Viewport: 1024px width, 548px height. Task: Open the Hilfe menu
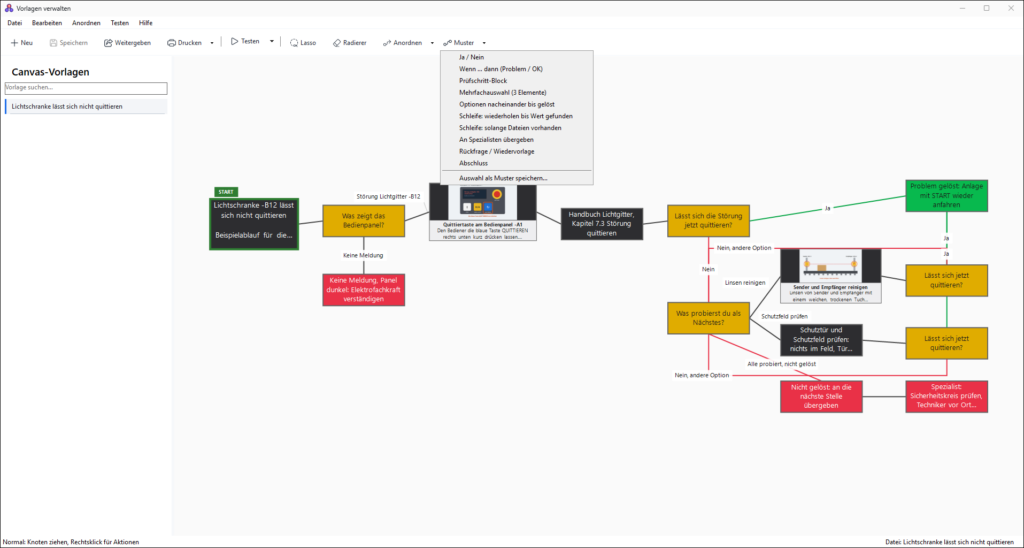146,23
